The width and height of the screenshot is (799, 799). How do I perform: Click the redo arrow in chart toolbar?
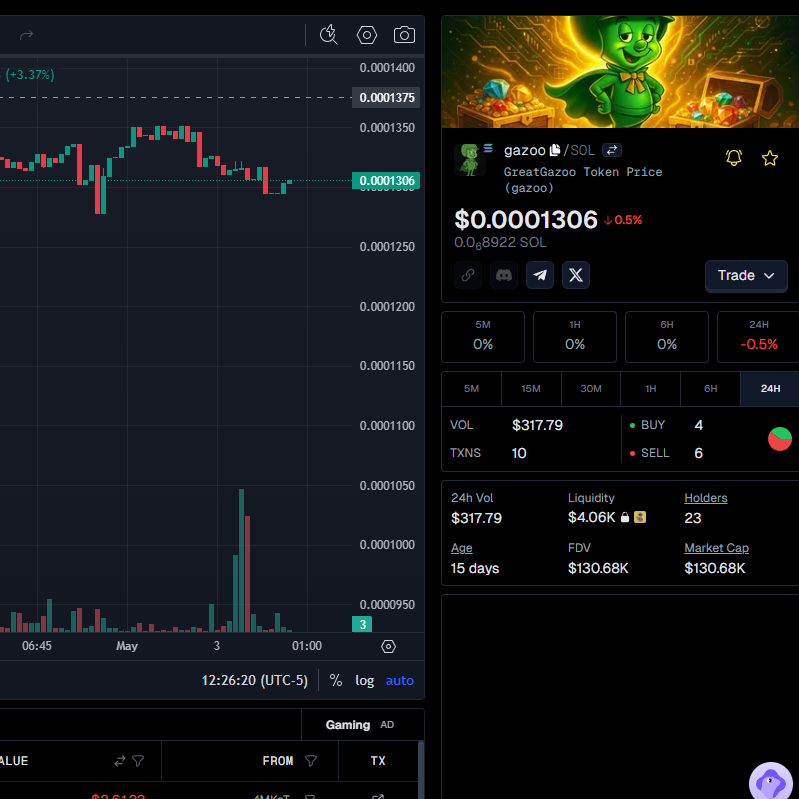coord(26,35)
